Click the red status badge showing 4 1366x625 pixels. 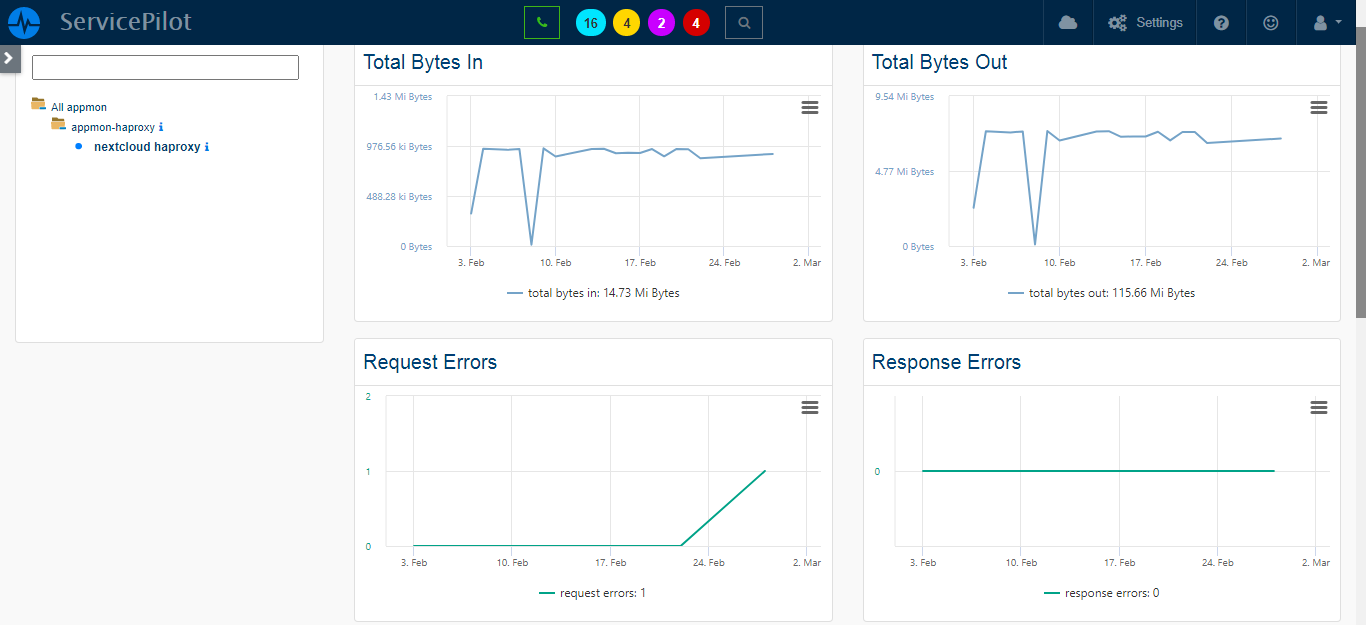[x=696, y=22]
